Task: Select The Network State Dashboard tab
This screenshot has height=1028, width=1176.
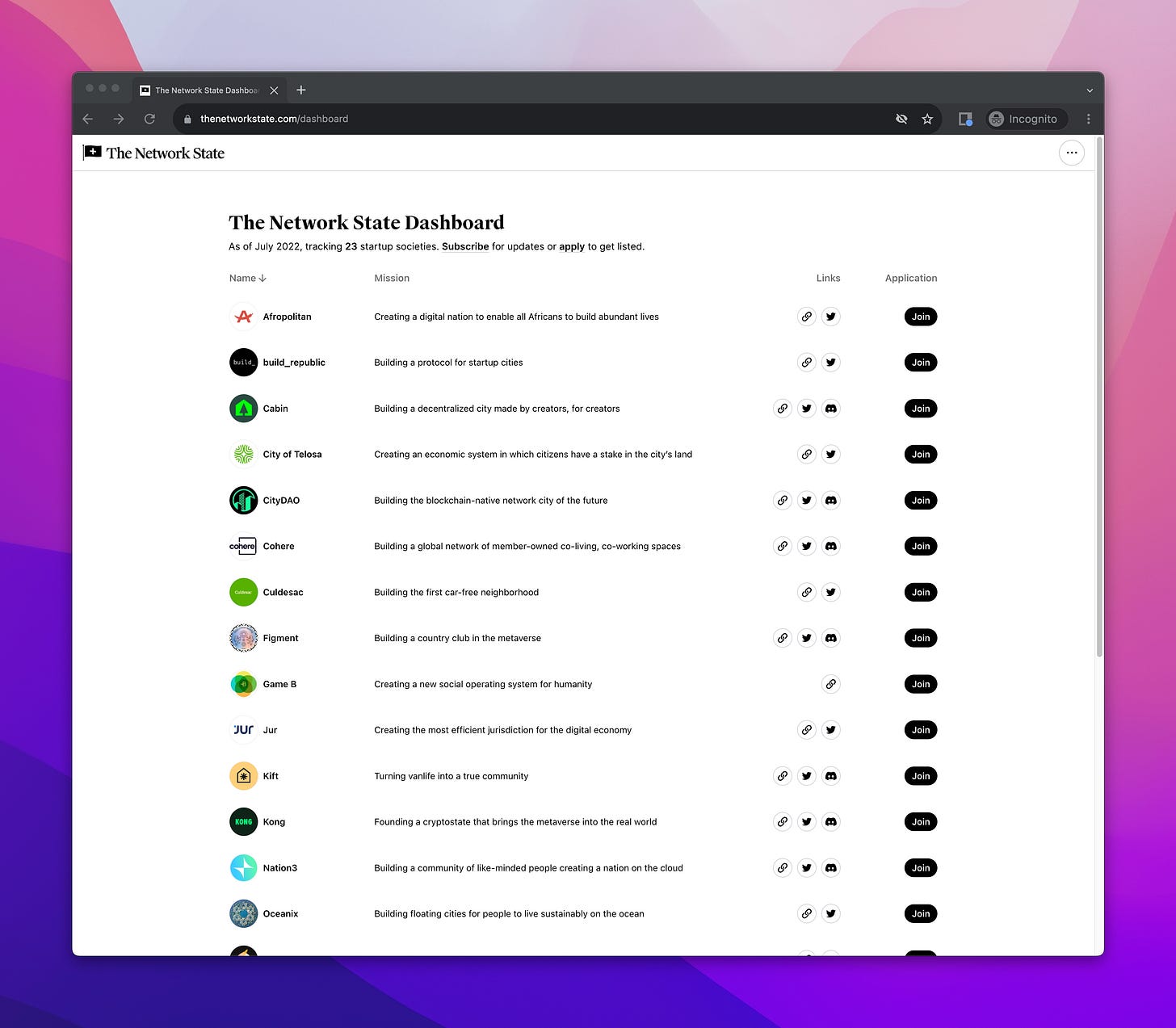Action: click(x=208, y=90)
